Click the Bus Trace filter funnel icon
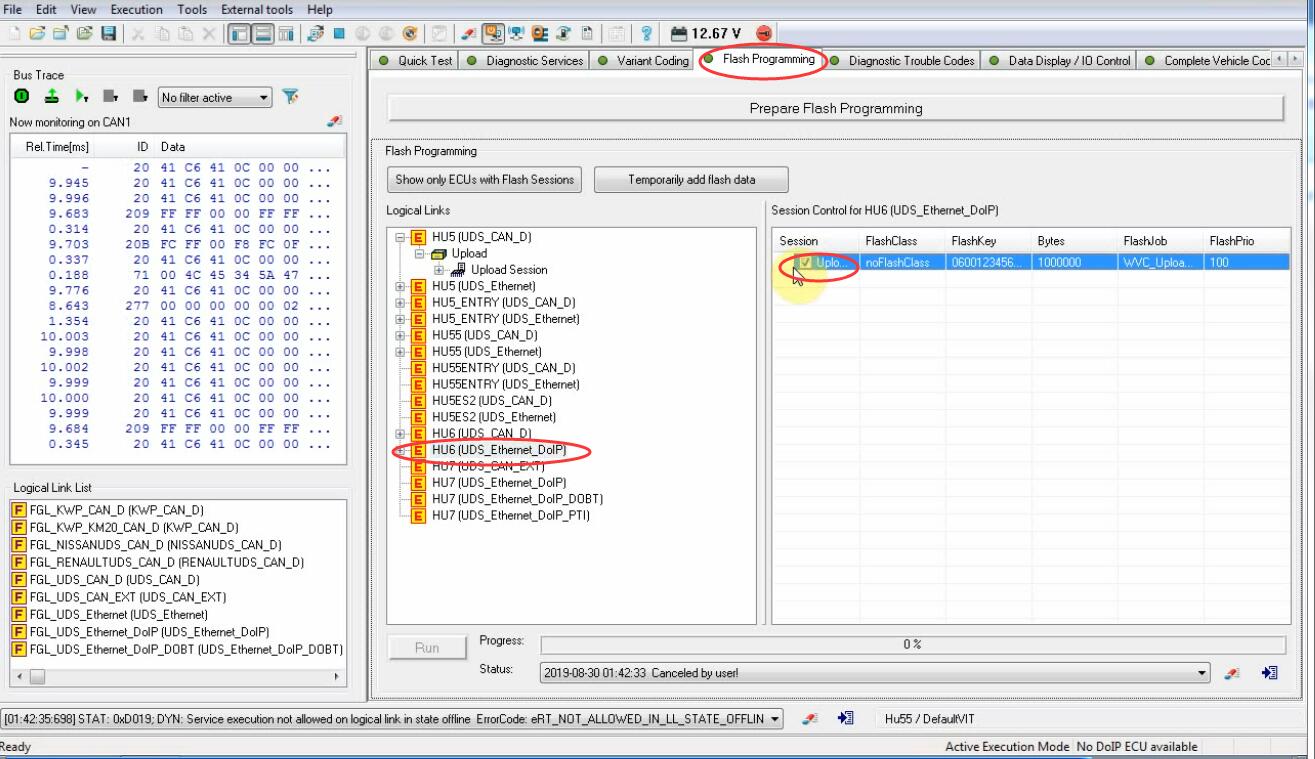Screen dimensions: 1315x759 click(x=291, y=97)
